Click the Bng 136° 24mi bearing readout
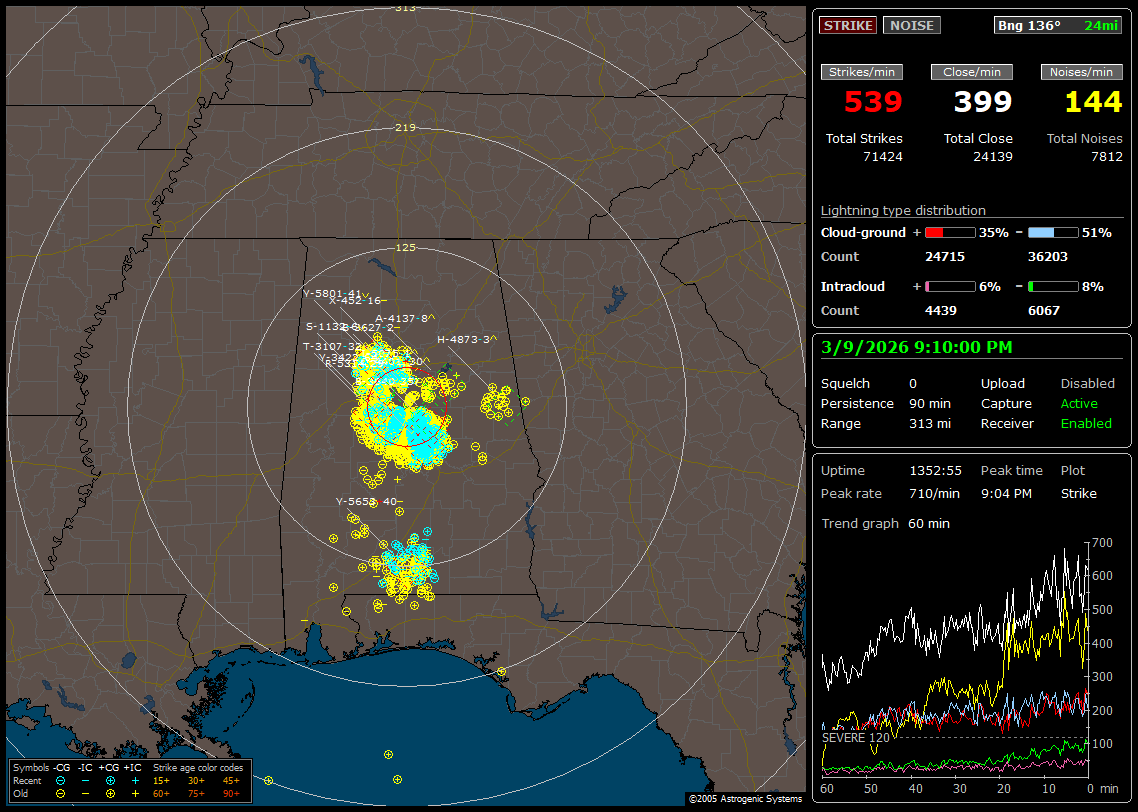The height and width of the screenshot is (812, 1138). point(1057,26)
